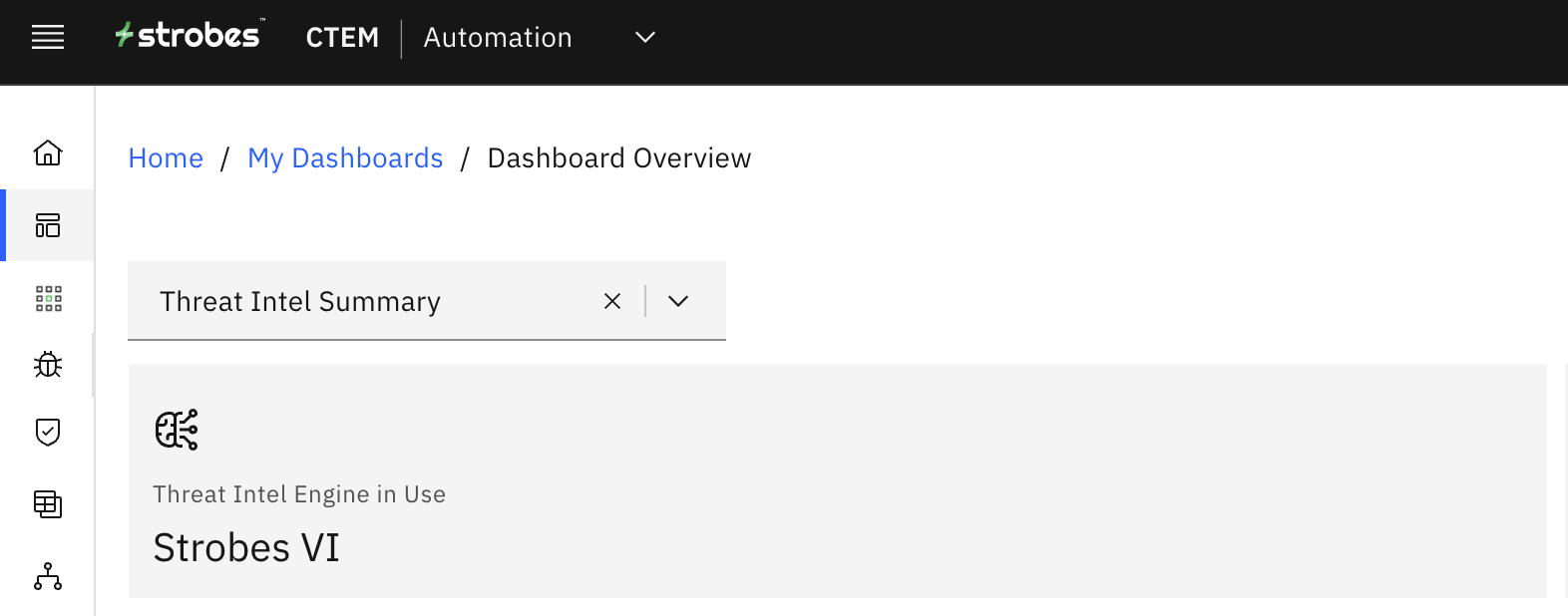Screen dimensions: 1568x616
Task: Click the CTEM label in header
Action: pos(342,38)
